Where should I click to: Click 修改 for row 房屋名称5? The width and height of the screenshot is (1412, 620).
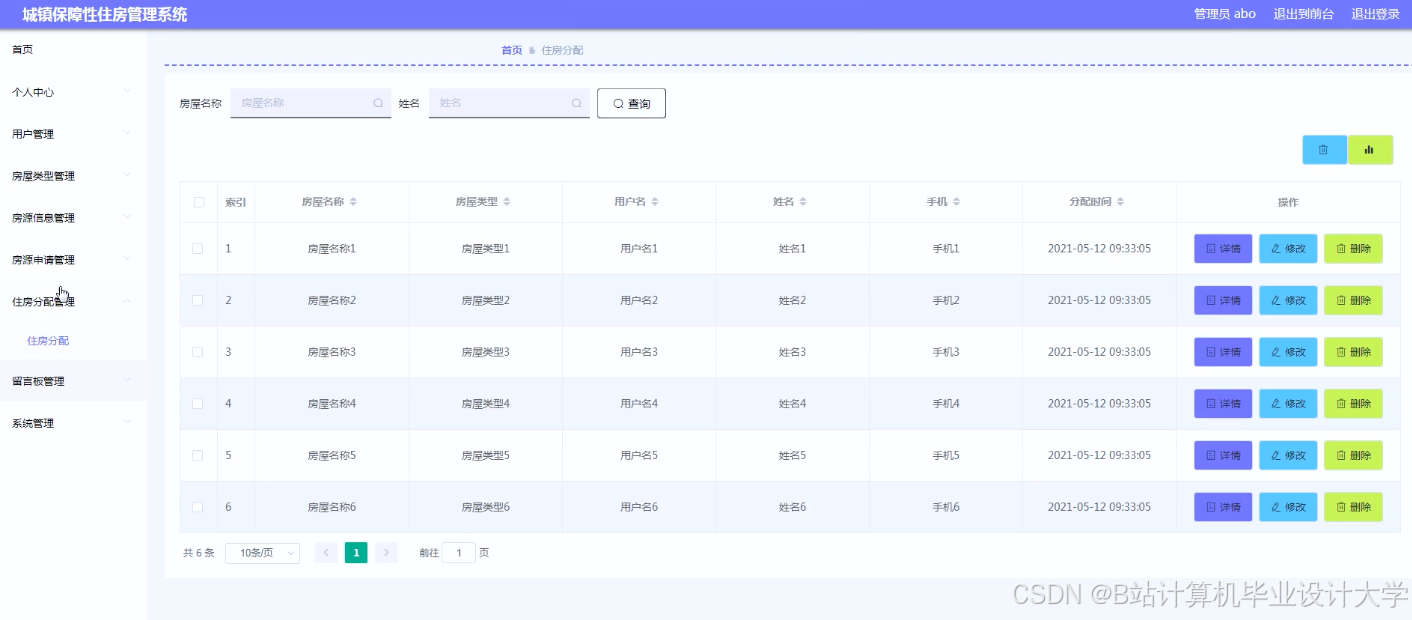(1288, 455)
